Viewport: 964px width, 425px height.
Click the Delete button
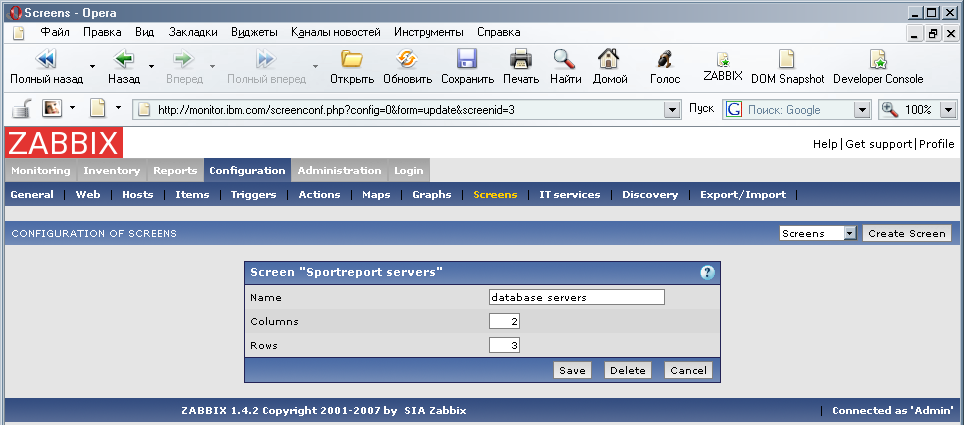pos(628,370)
